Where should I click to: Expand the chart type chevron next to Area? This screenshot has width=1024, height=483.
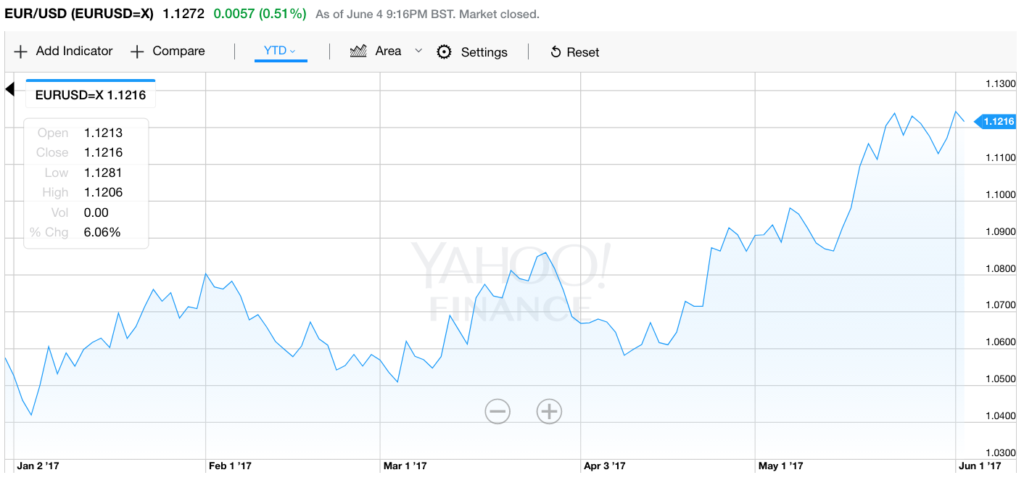point(419,51)
